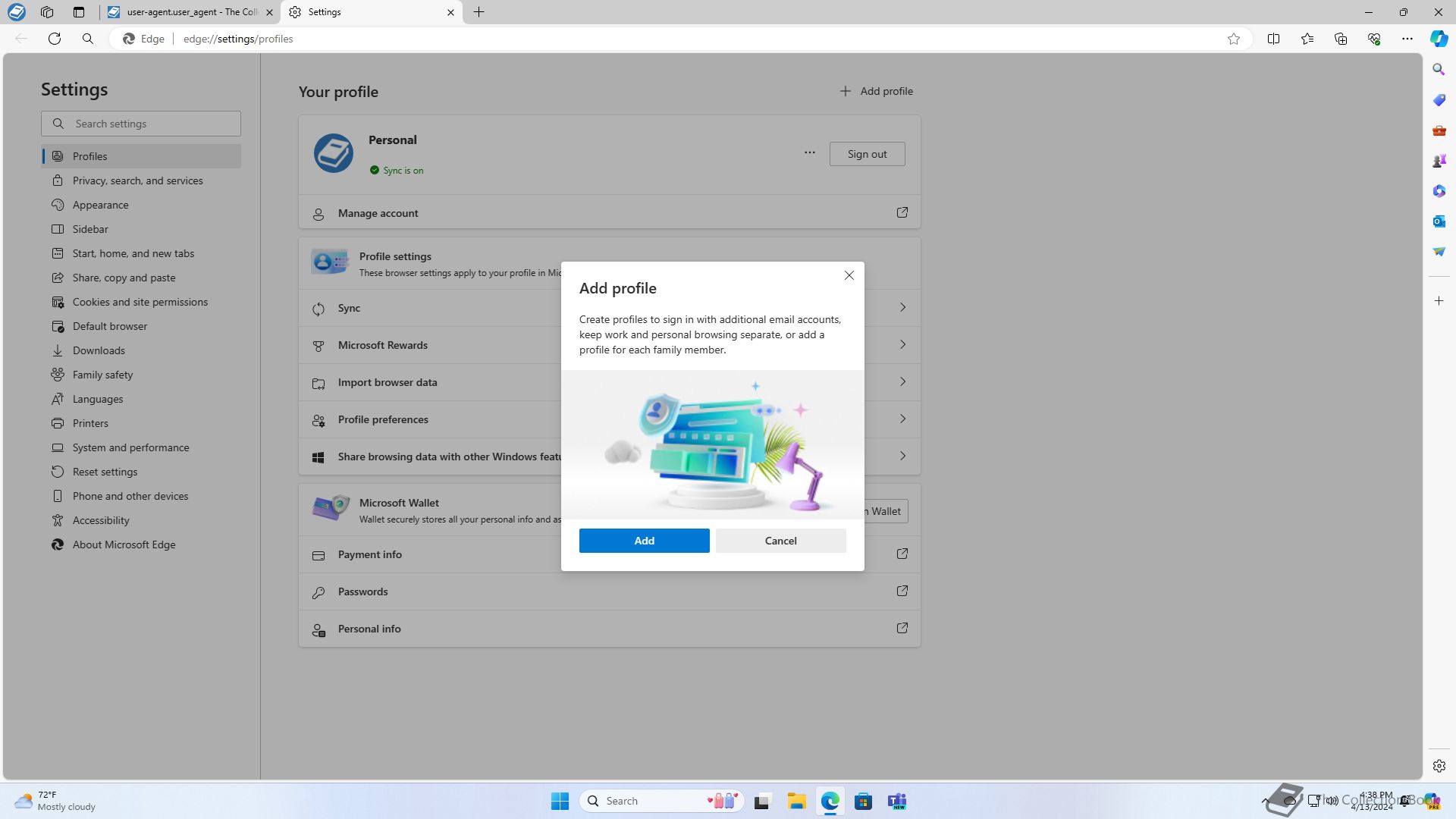Open Workspaces icon in the title bar

tap(47, 12)
